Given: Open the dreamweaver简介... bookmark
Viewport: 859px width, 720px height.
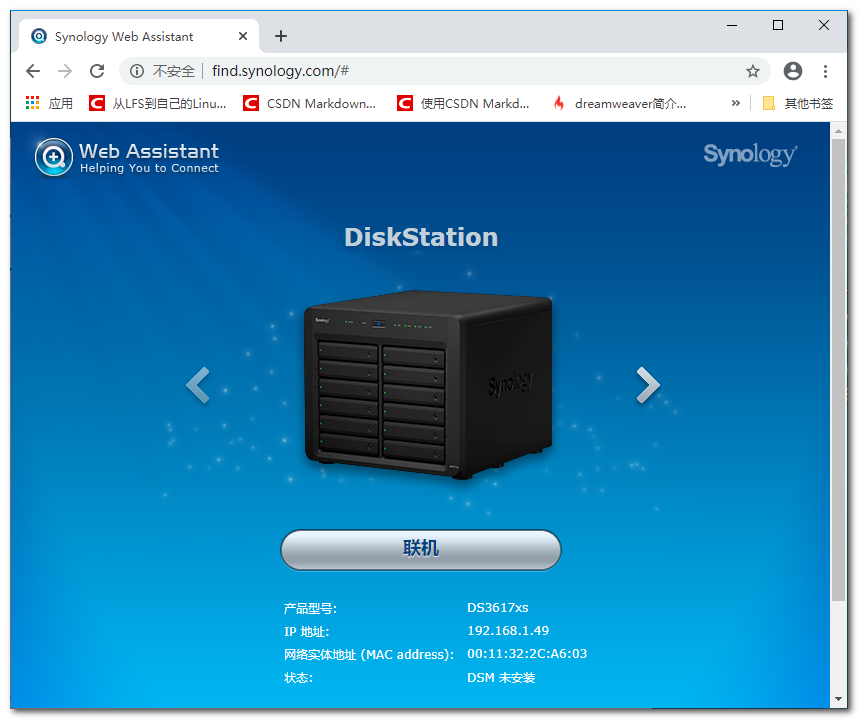Looking at the screenshot, I should pos(619,103).
